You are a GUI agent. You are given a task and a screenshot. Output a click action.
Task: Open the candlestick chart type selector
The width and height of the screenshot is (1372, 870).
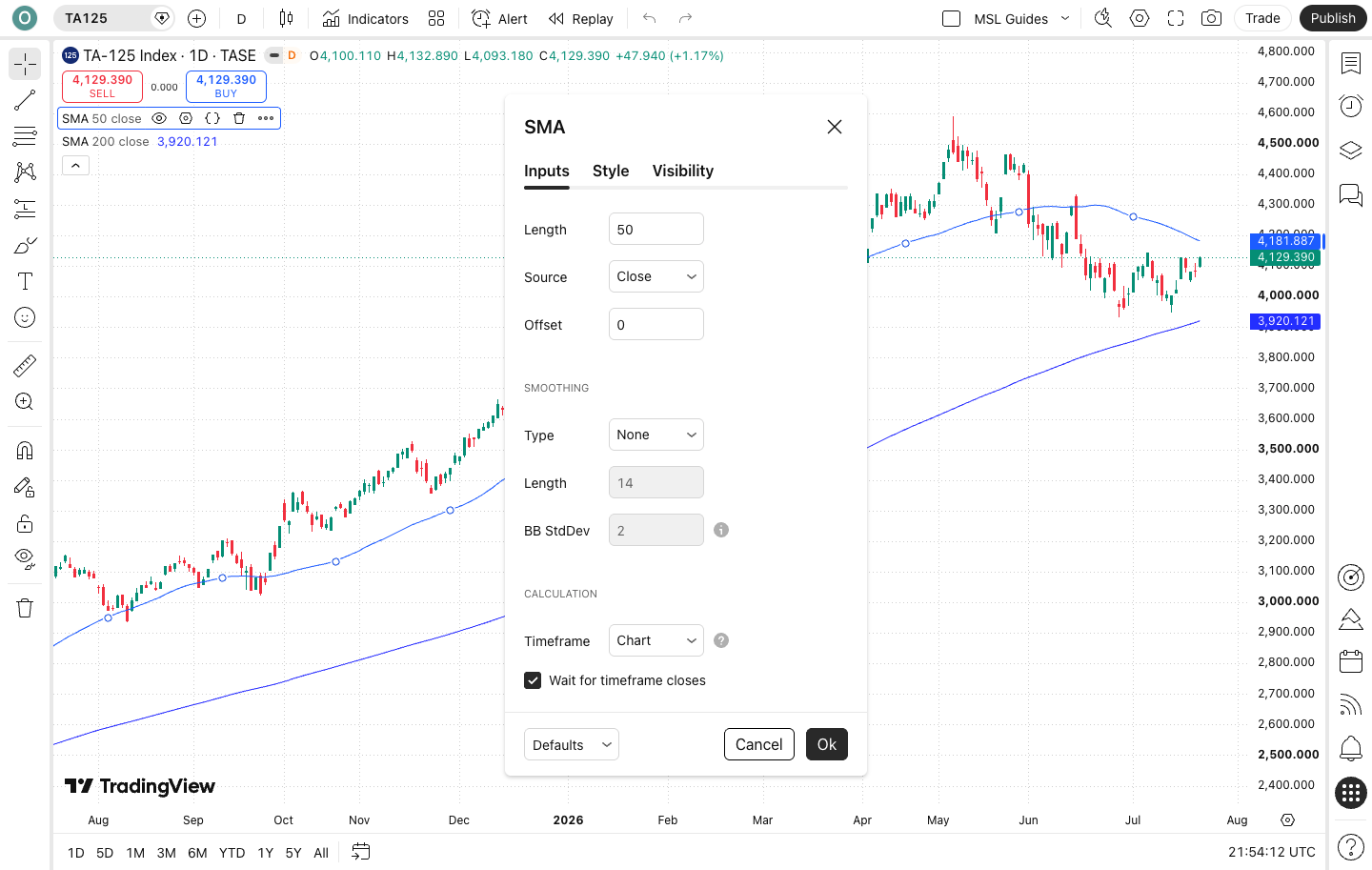pos(286,18)
